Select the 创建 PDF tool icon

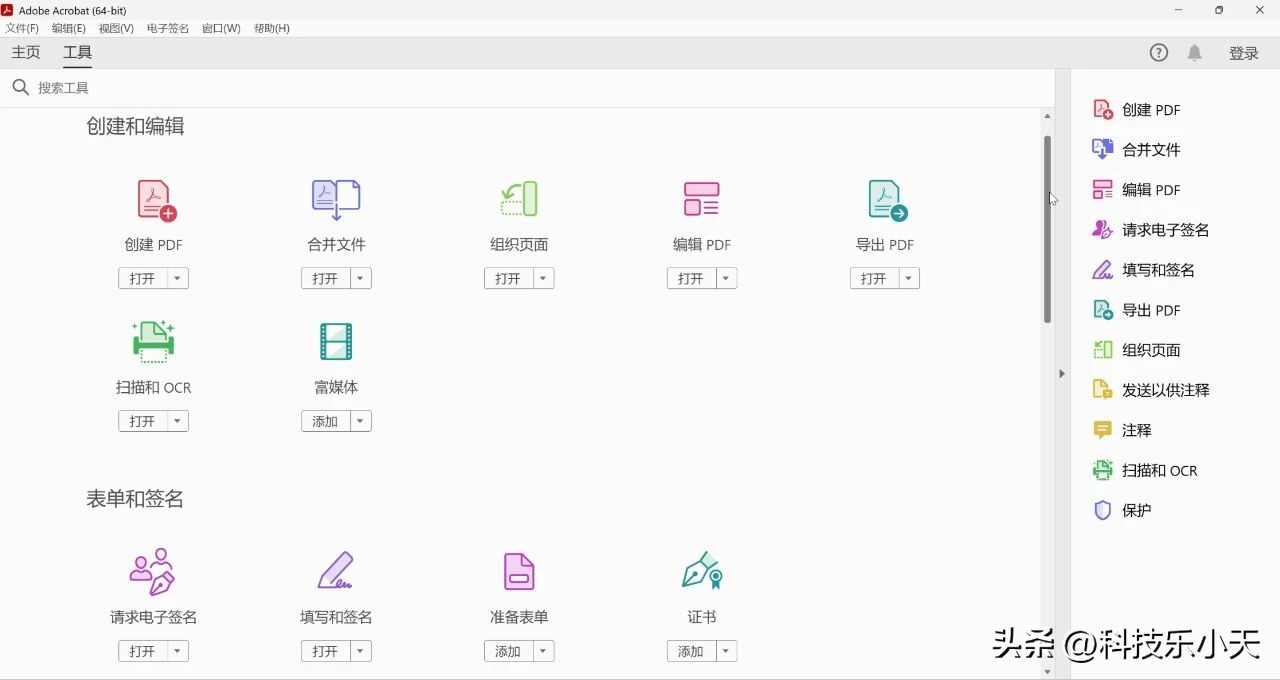153,199
